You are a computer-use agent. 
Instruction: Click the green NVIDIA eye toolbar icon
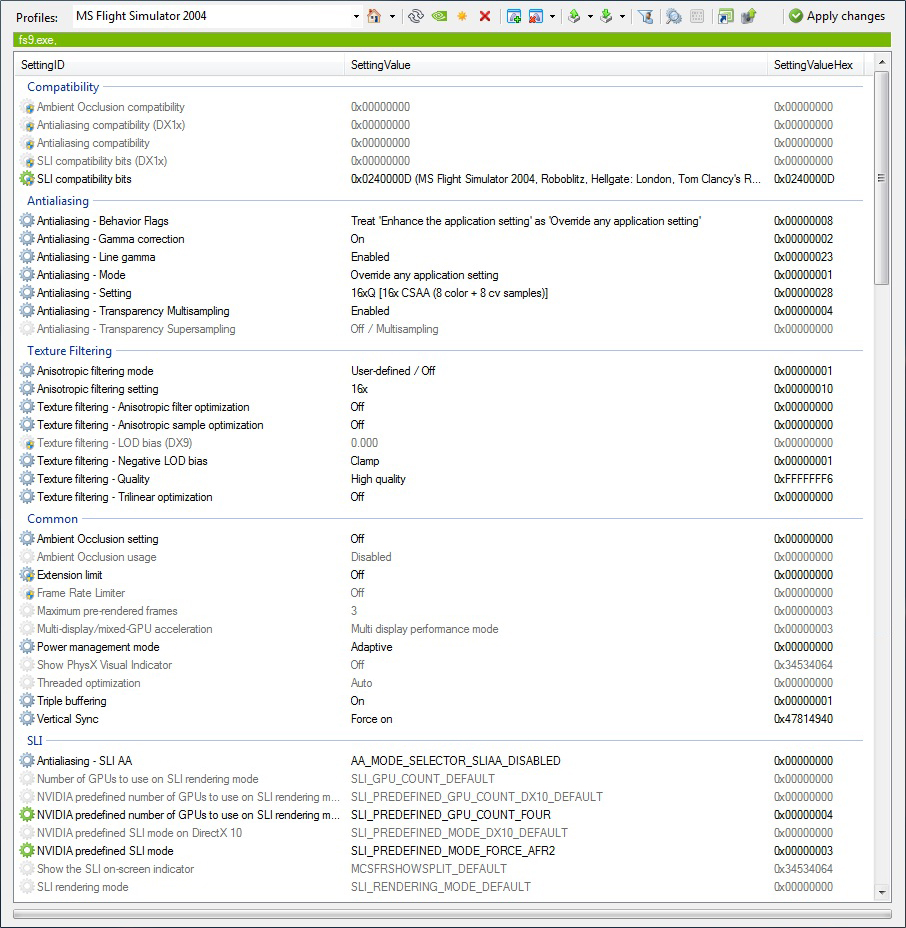pos(439,17)
